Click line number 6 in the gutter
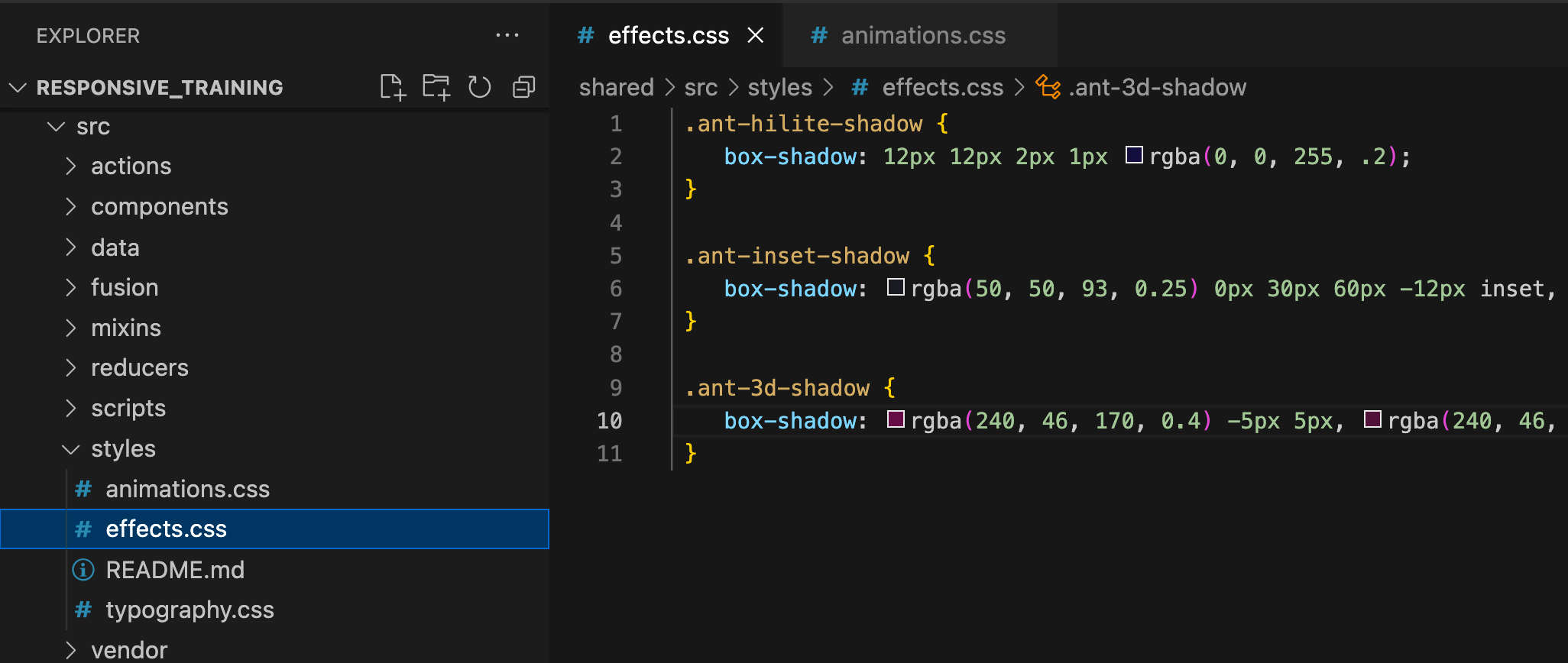 pyautogui.click(x=615, y=289)
